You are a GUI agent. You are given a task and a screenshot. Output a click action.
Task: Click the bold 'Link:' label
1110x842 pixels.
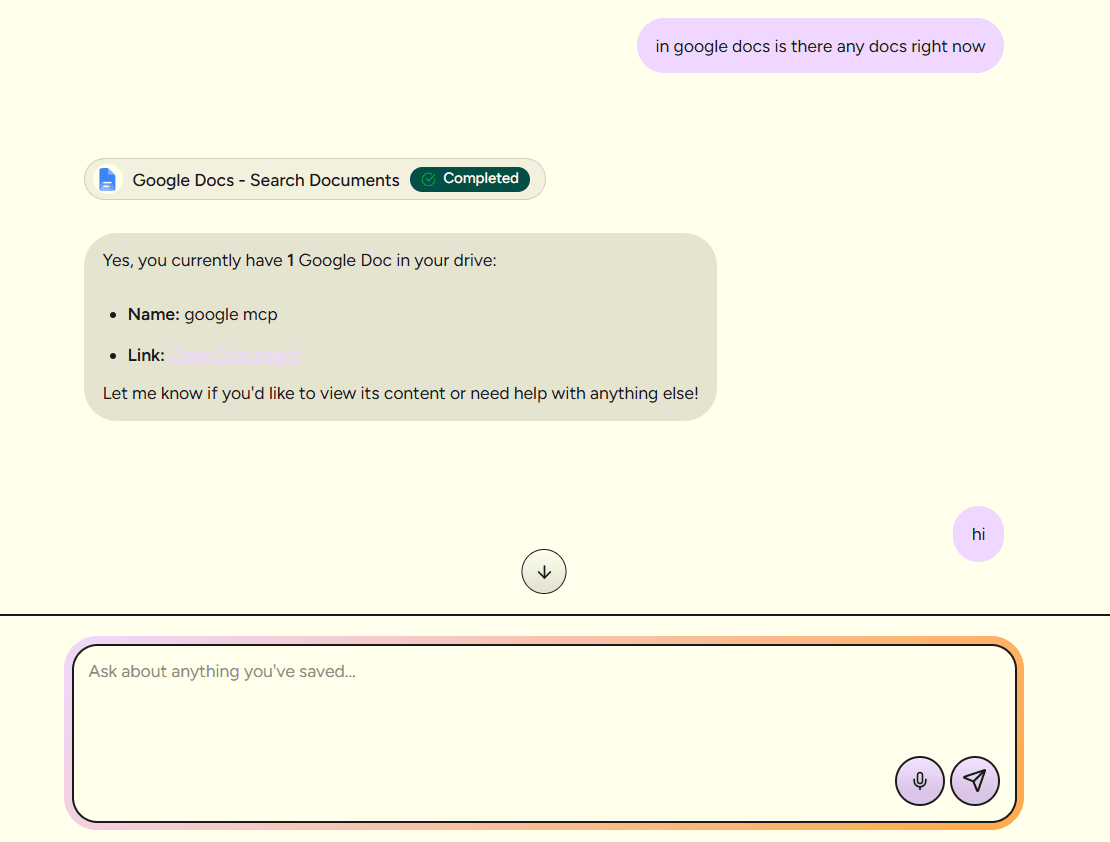(x=147, y=355)
